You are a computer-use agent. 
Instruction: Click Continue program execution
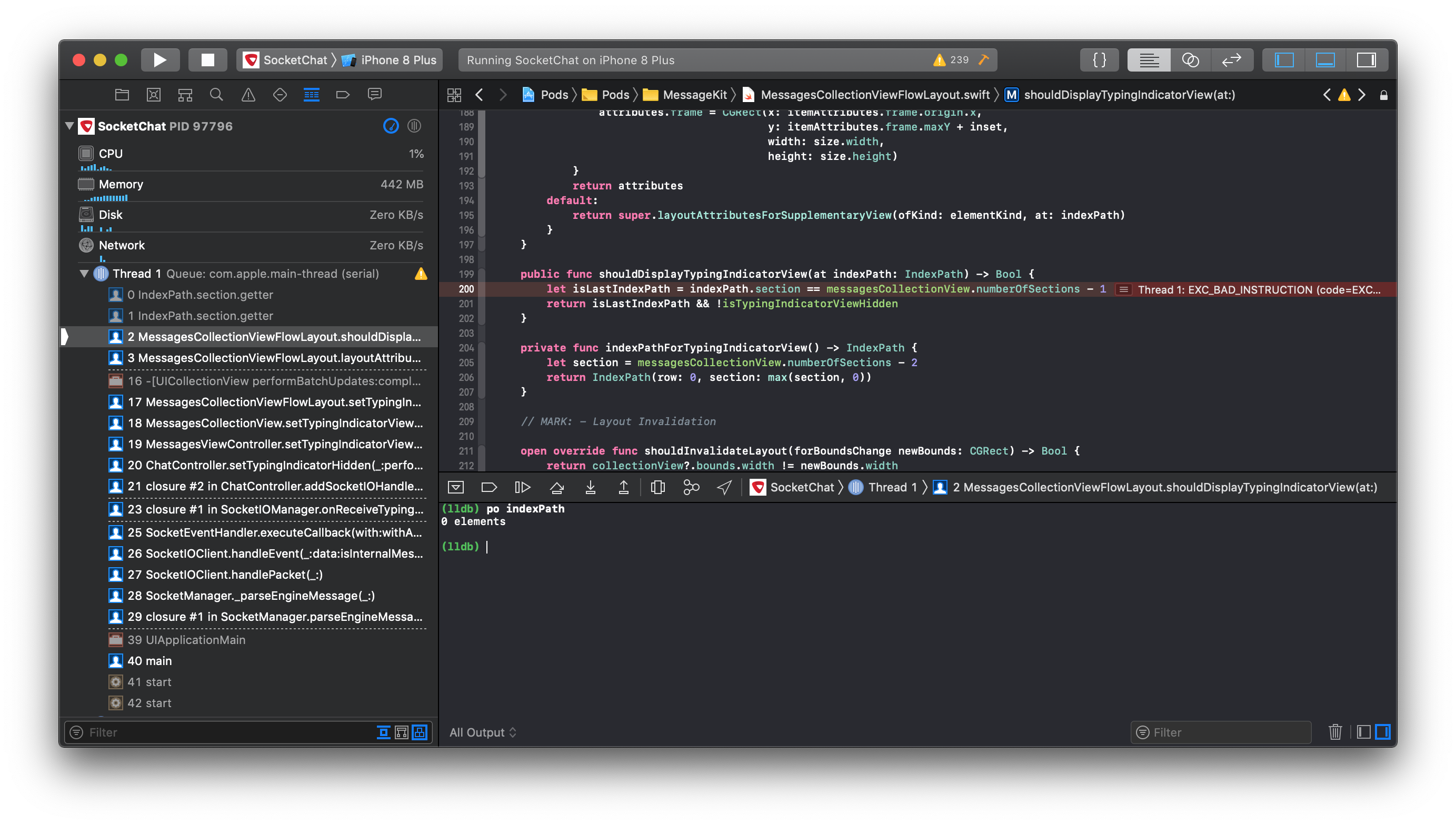(522, 487)
